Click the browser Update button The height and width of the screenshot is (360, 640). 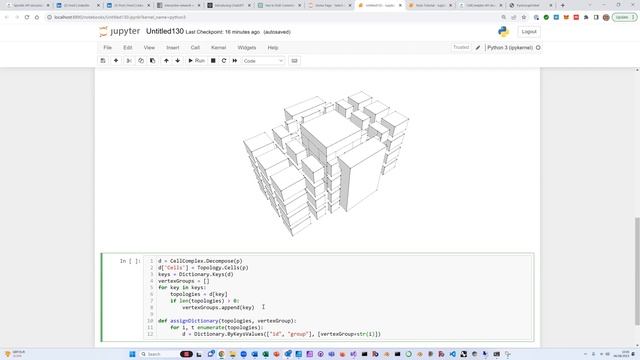(624, 17)
